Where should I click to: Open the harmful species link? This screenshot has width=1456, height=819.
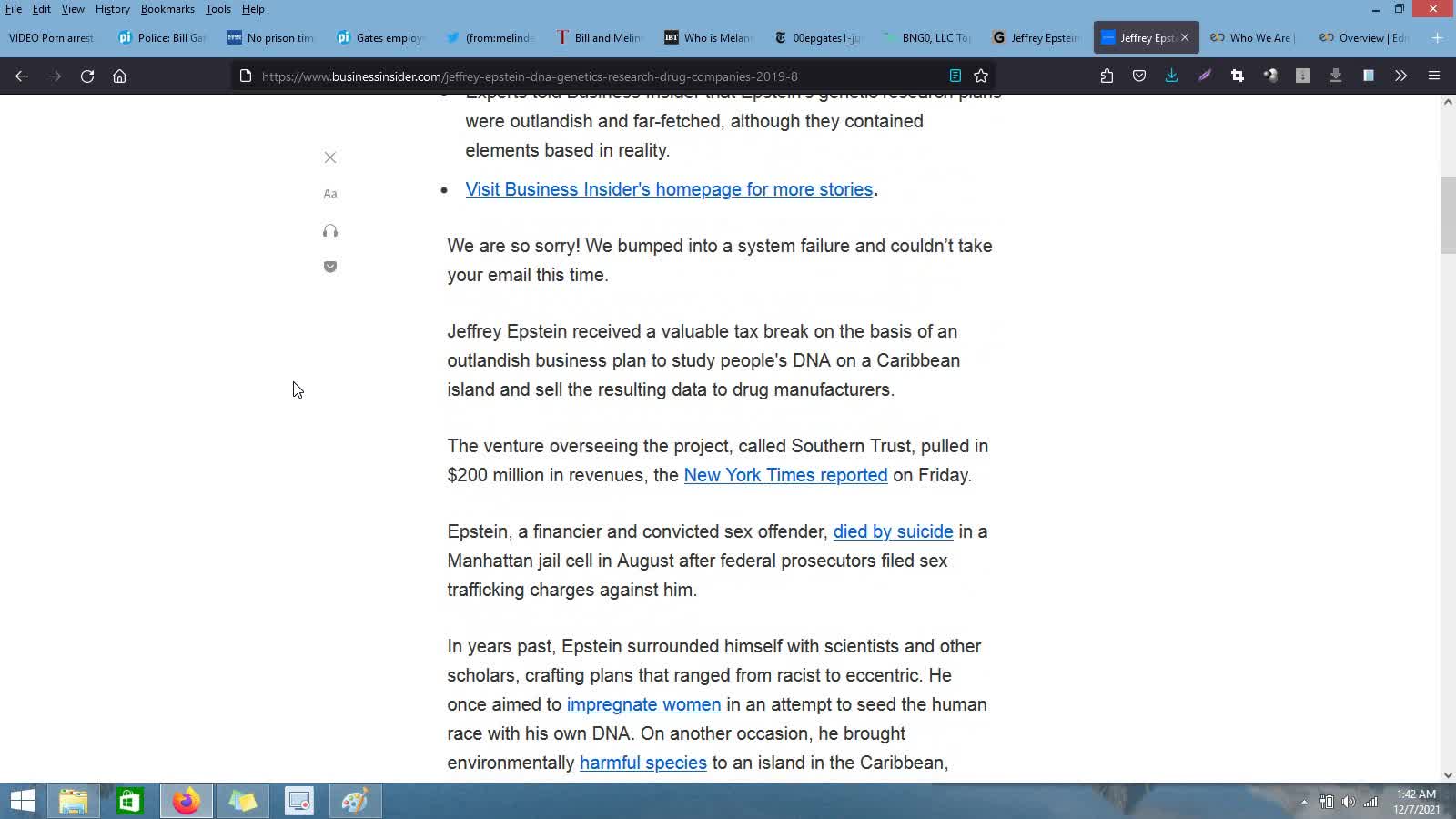(x=642, y=763)
